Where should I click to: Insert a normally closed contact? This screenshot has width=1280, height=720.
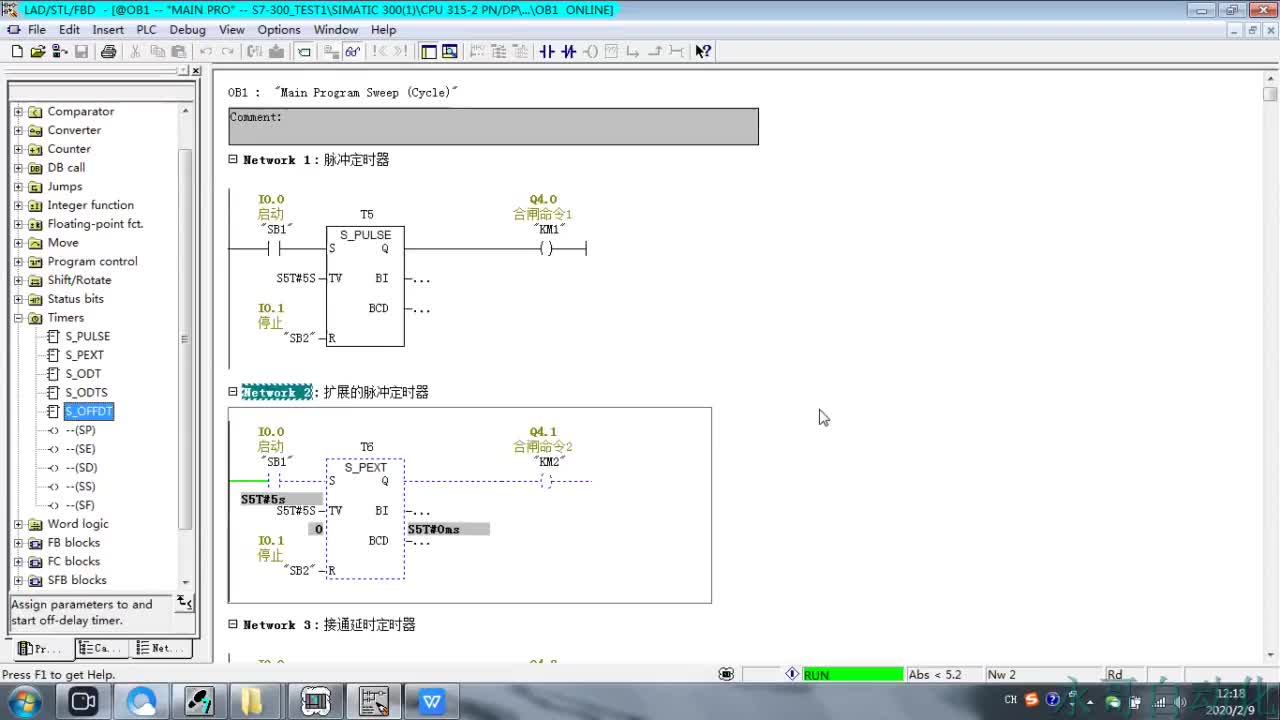[569, 51]
